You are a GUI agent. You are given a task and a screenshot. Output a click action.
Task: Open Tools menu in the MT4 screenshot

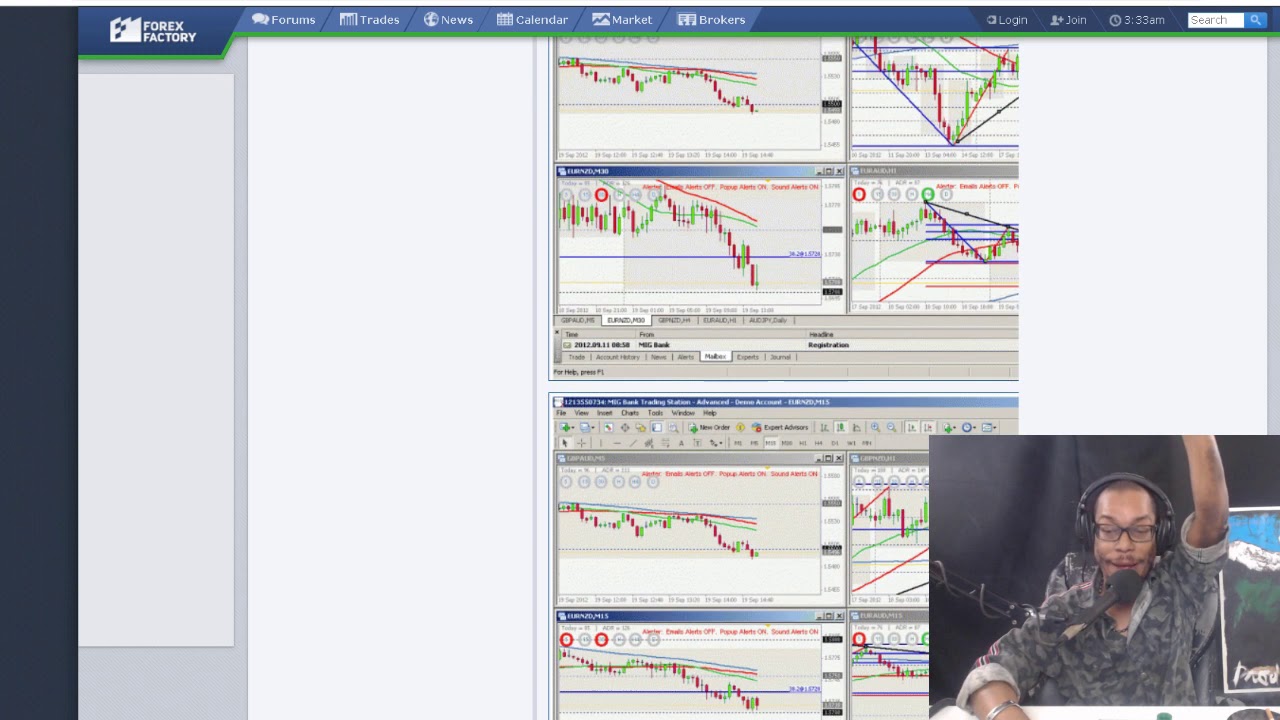pyautogui.click(x=655, y=413)
